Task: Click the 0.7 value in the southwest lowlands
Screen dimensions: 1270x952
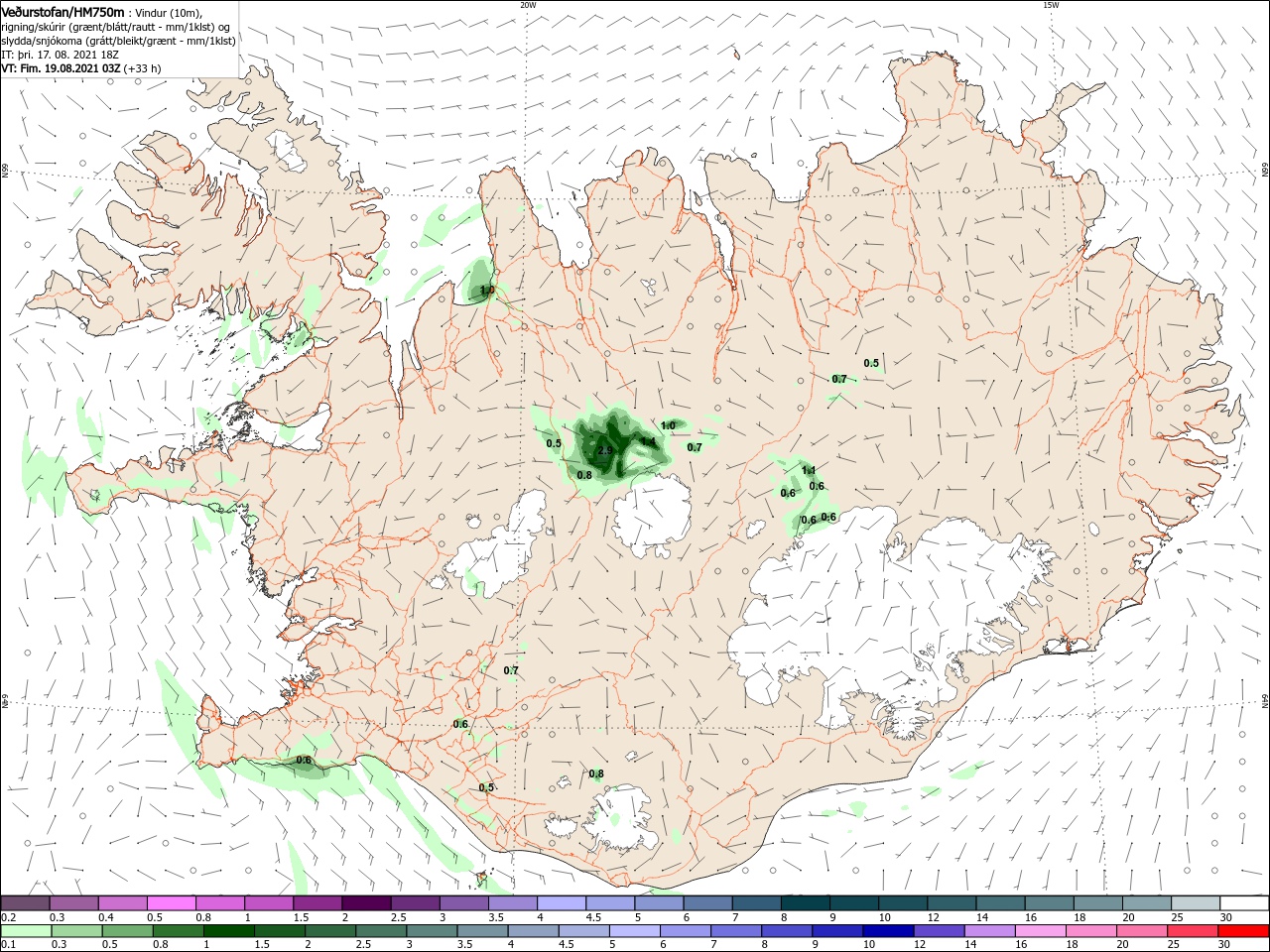Action: (x=511, y=671)
